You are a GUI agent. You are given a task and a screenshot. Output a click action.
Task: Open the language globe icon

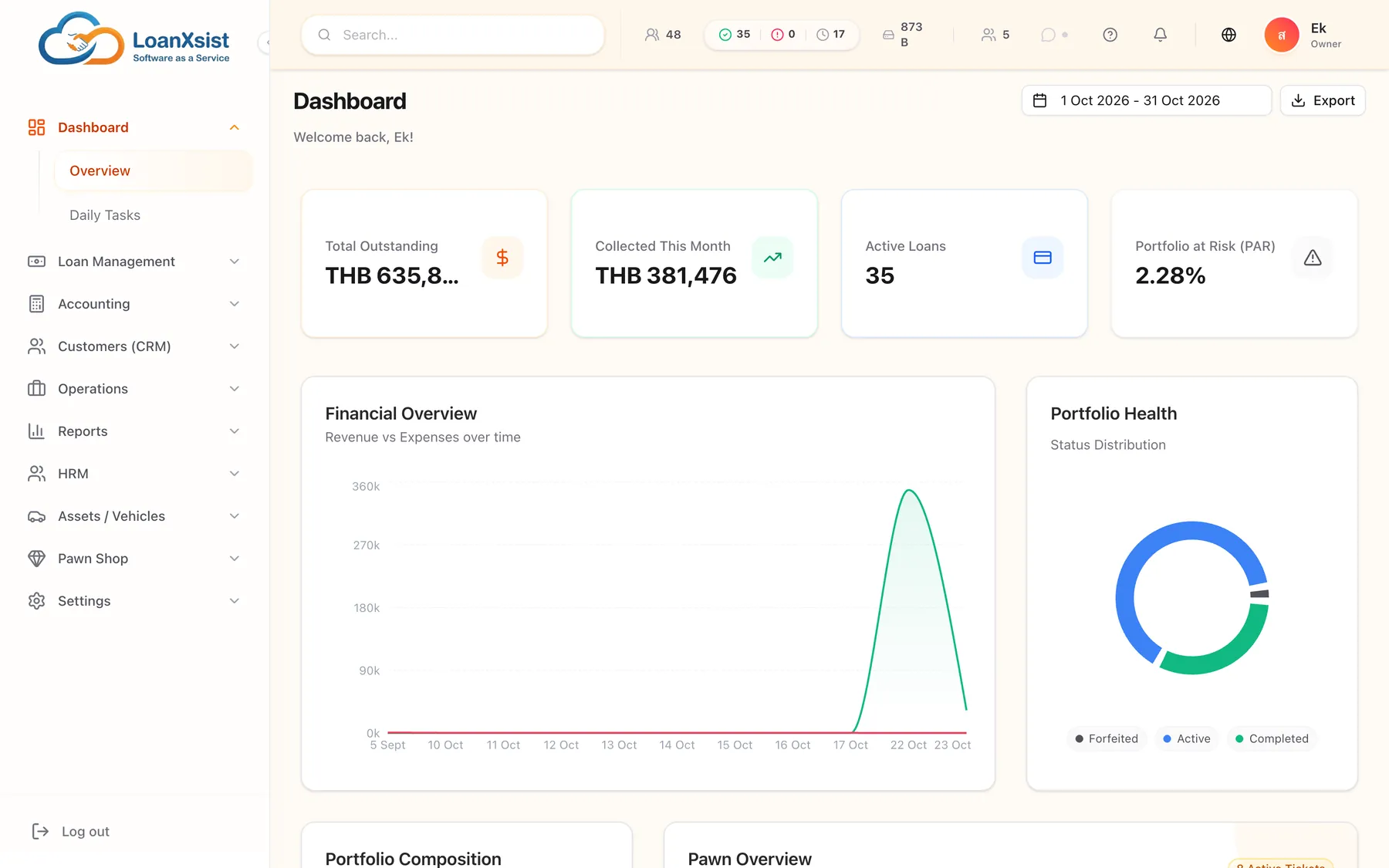[1228, 35]
